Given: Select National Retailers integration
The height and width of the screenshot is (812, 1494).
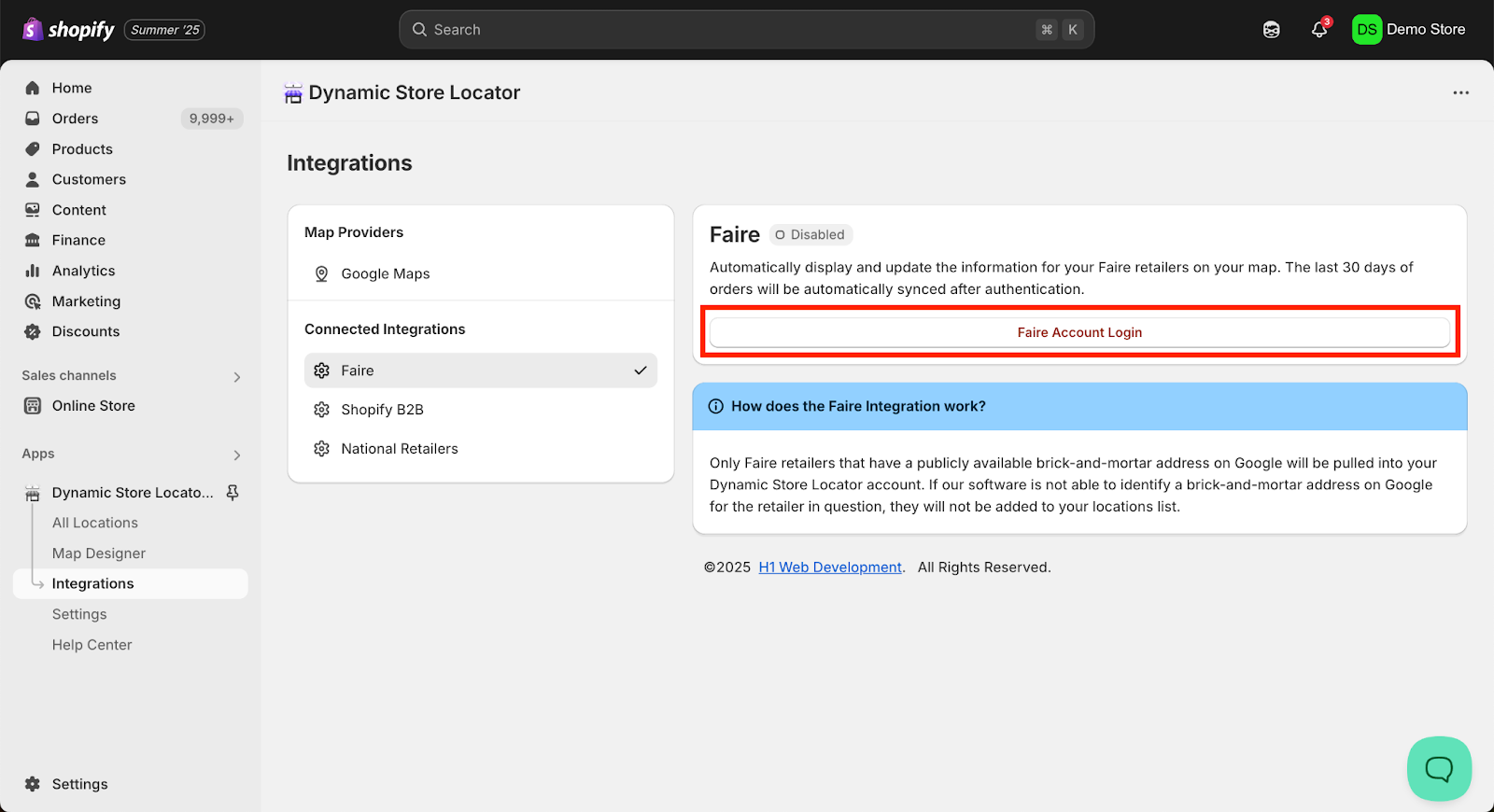Looking at the screenshot, I should pos(481,449).
